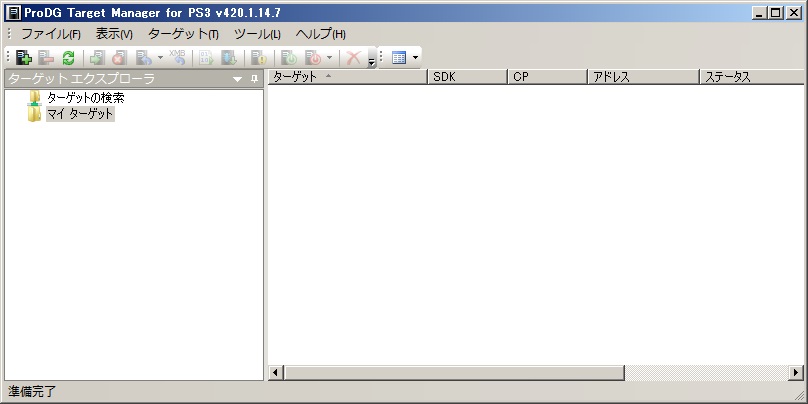Sort by the ターゲット column header
Screen dimensions: 808x404
[348, 77]
